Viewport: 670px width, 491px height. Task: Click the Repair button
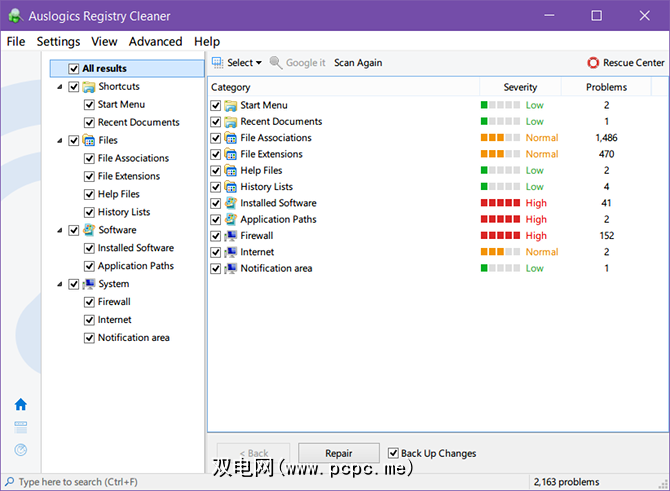[338, 453]
